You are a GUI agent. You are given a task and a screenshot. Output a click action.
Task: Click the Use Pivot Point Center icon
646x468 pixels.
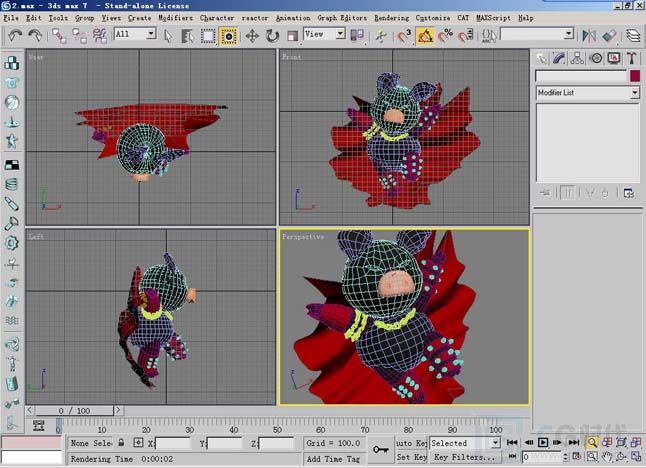357,36
